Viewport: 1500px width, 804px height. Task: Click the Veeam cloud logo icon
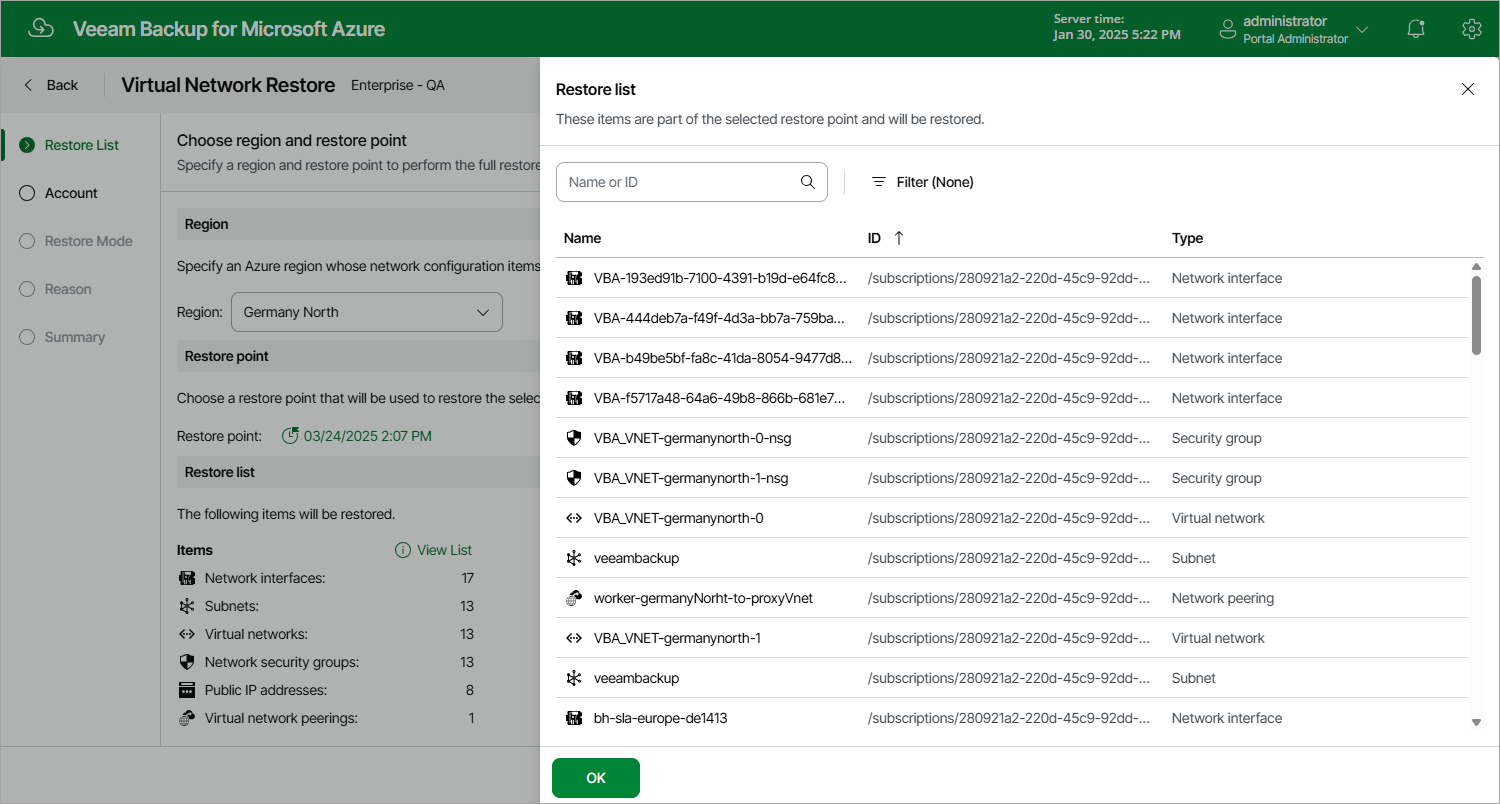[41, 28]
